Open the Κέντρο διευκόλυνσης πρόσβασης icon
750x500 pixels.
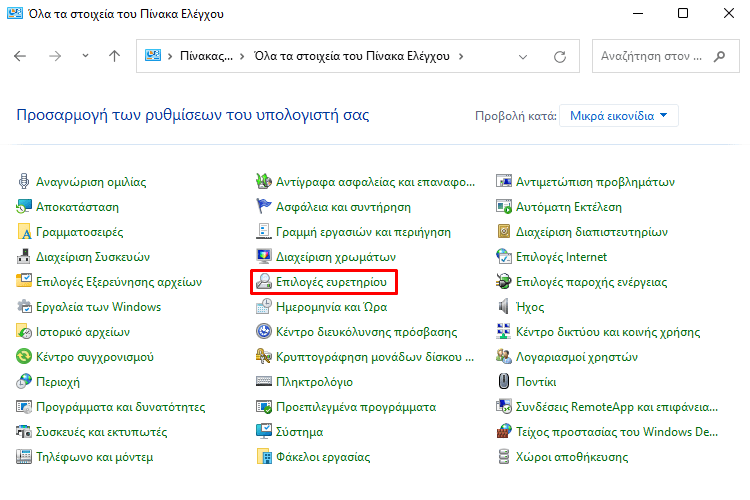pyautogui.click(x=264, y=332)
